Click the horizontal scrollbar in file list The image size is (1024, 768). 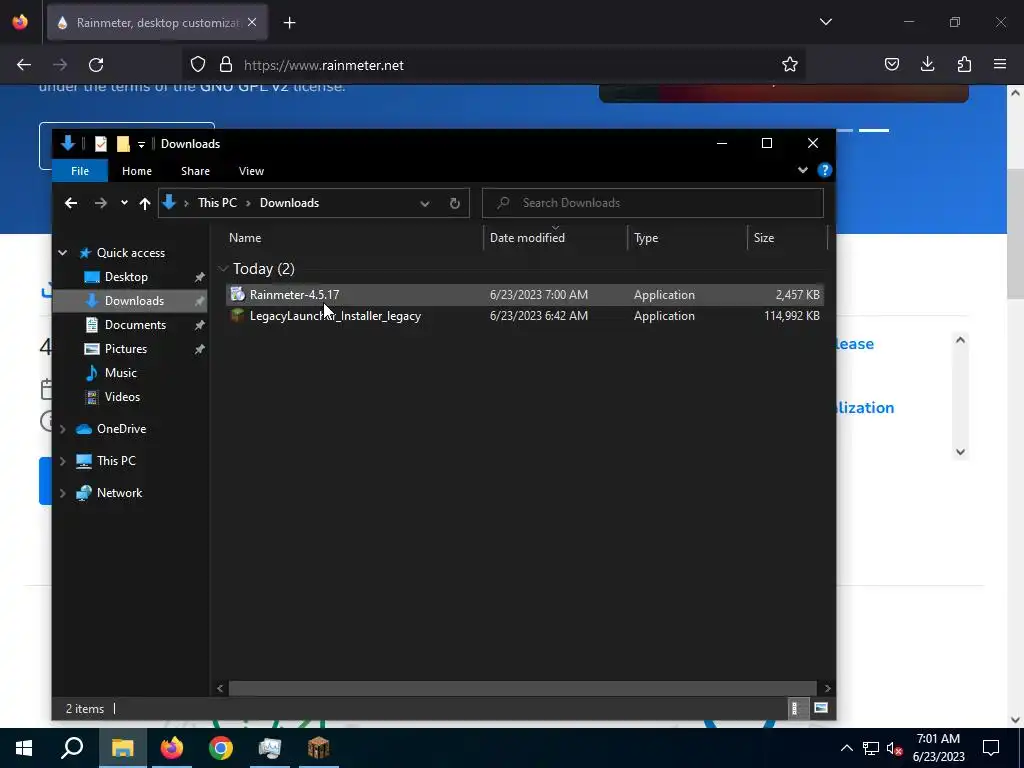pyautogui.click(x=522, y=688)
